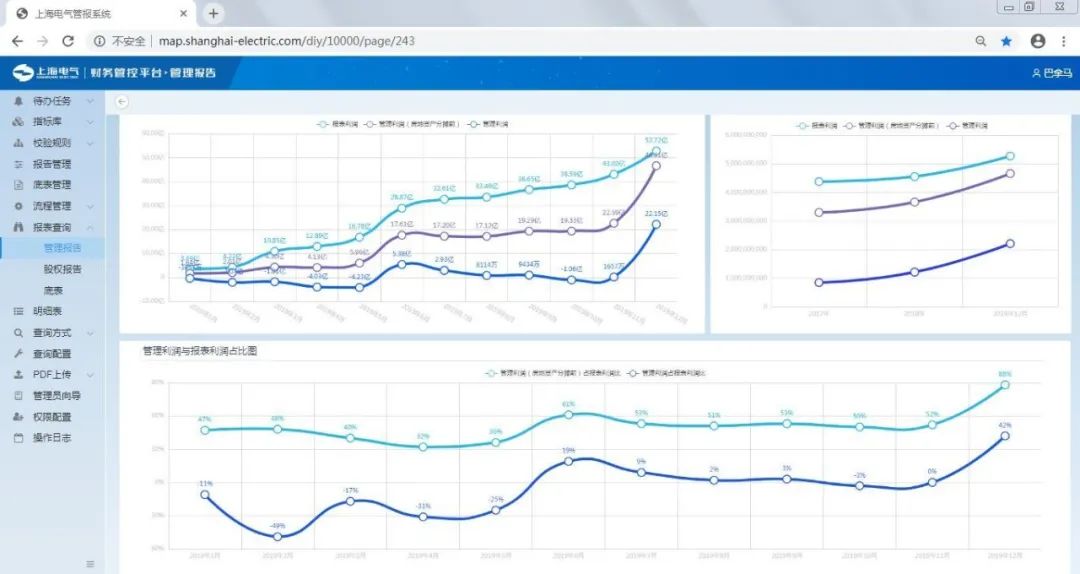Click the 巴学马 user account link
This screenshot has height=574, width=1080.
tap(1052, 72)
